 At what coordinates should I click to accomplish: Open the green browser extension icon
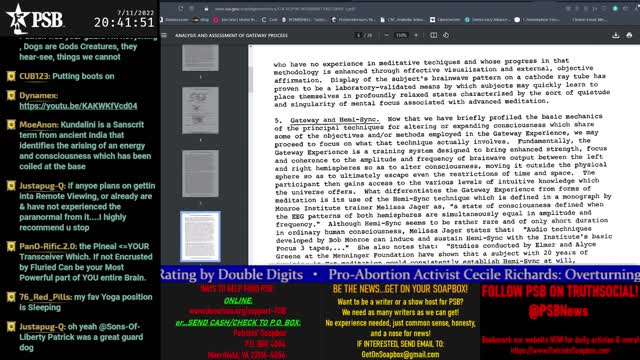coord(615,9)
